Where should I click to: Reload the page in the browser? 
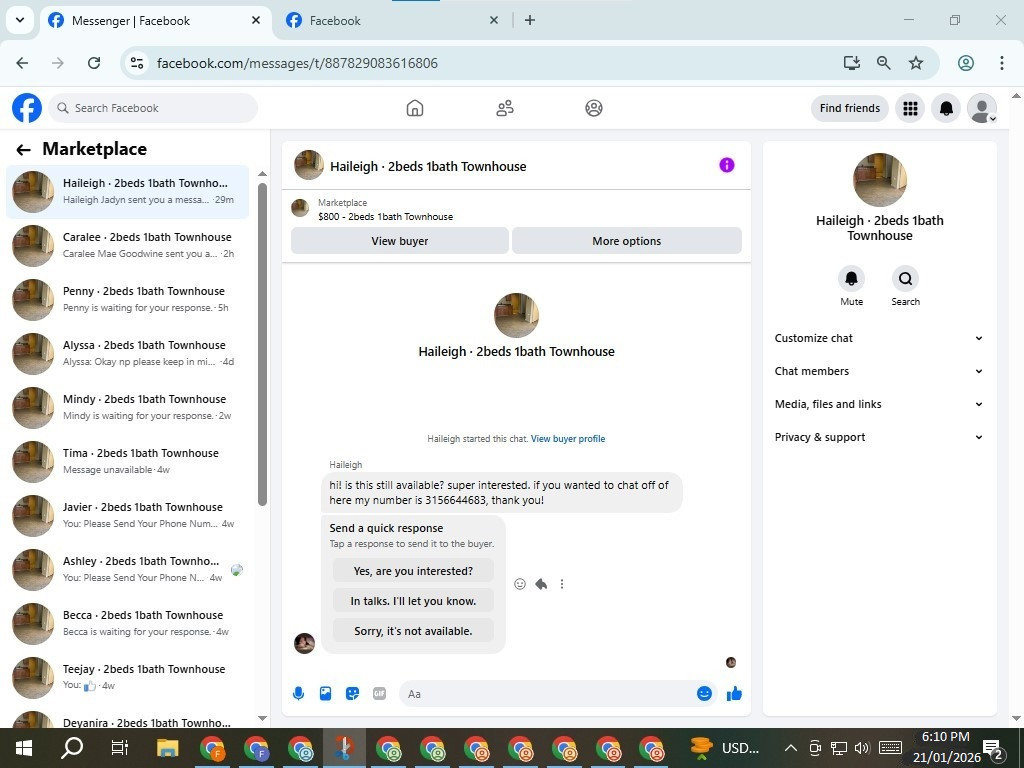[94, 63]
